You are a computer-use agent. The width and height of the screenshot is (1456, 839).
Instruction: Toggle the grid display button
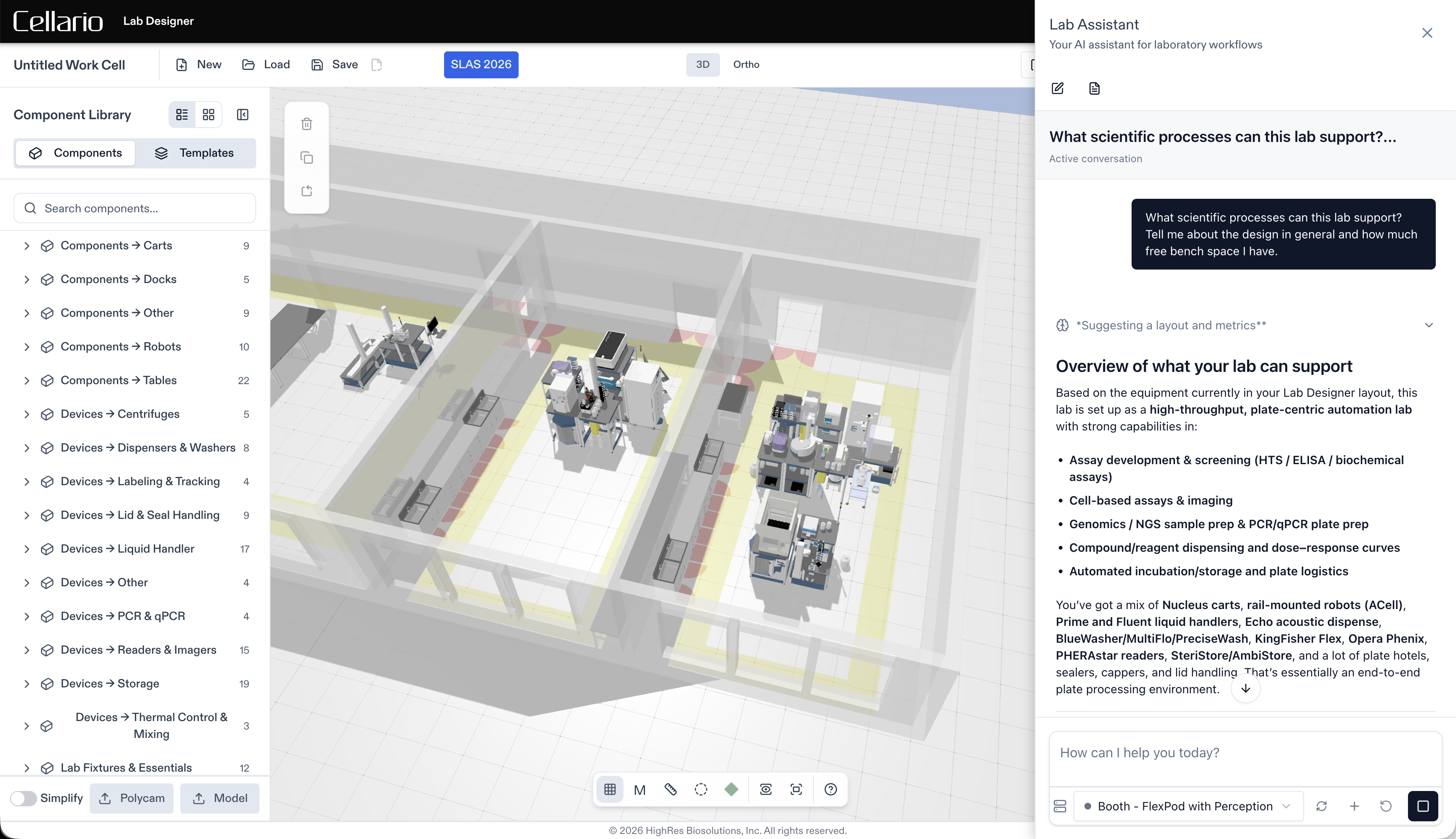(610, 789)
